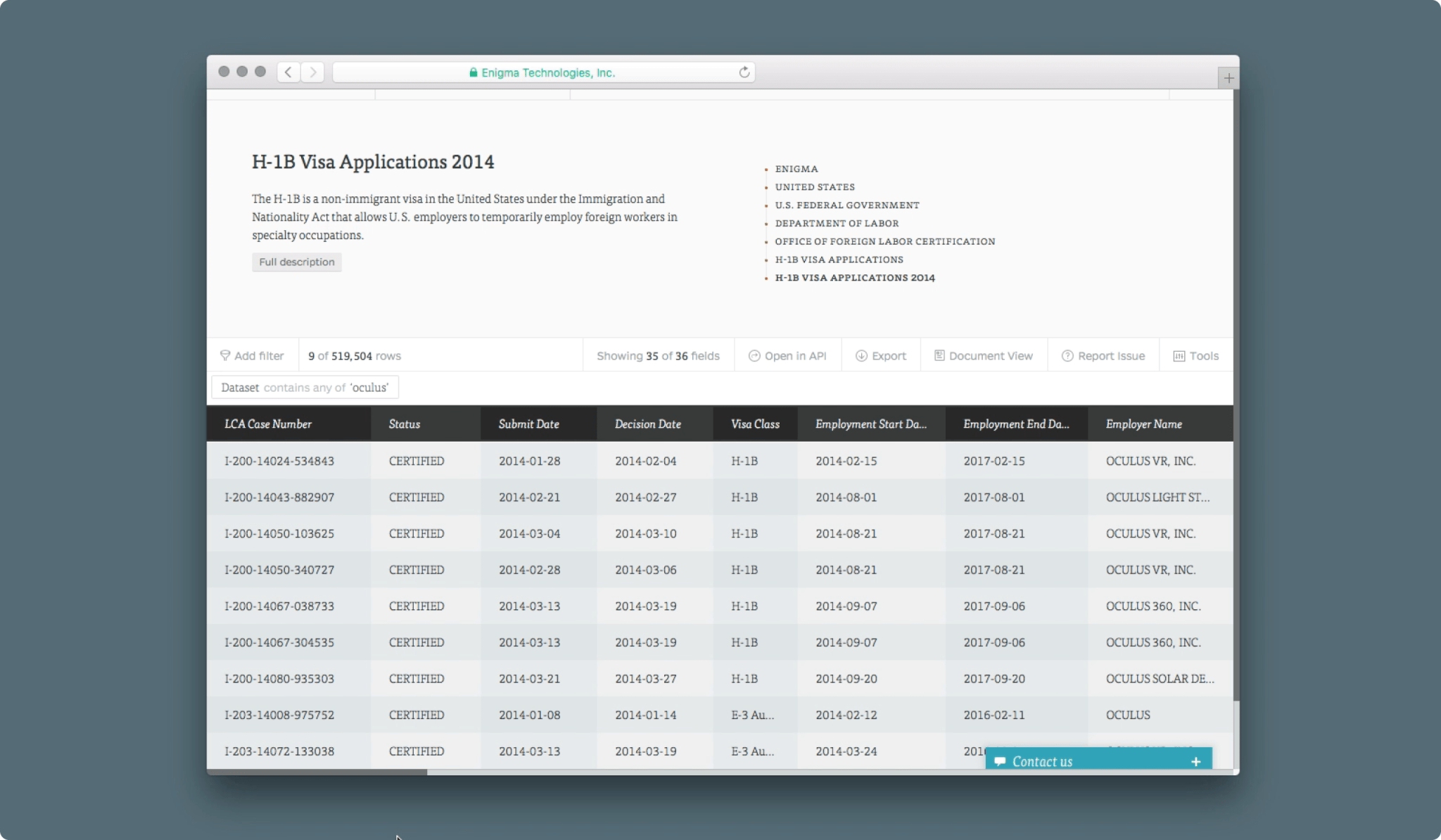Click the Add filter funnel icon

[x=225, y=355]
